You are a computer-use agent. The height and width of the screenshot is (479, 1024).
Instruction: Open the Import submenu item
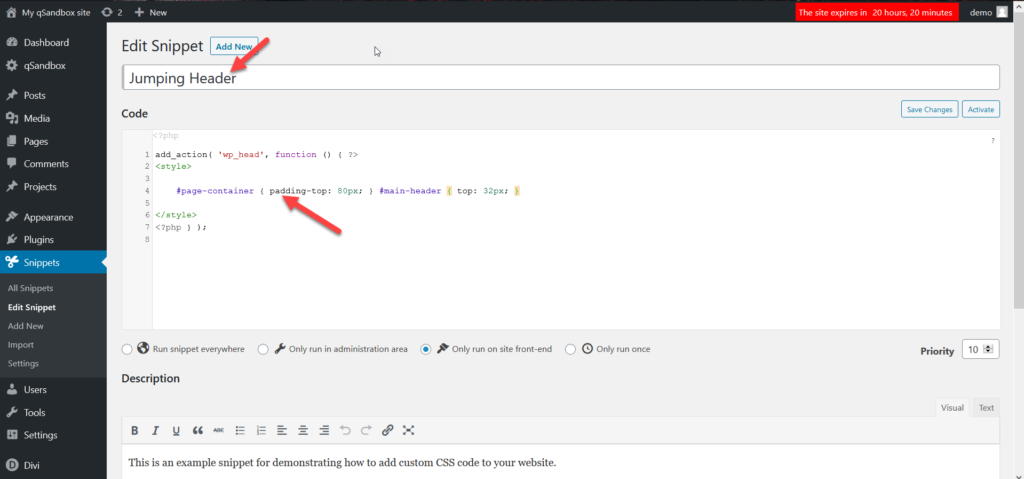(x=21, y=344)
